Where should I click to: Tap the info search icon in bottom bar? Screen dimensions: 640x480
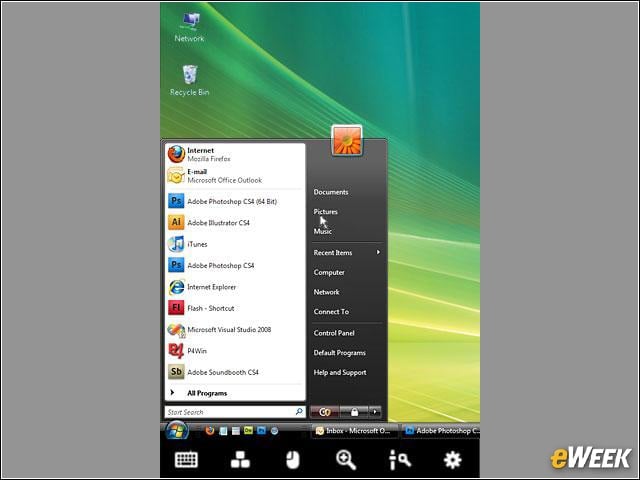coord(400,460)
